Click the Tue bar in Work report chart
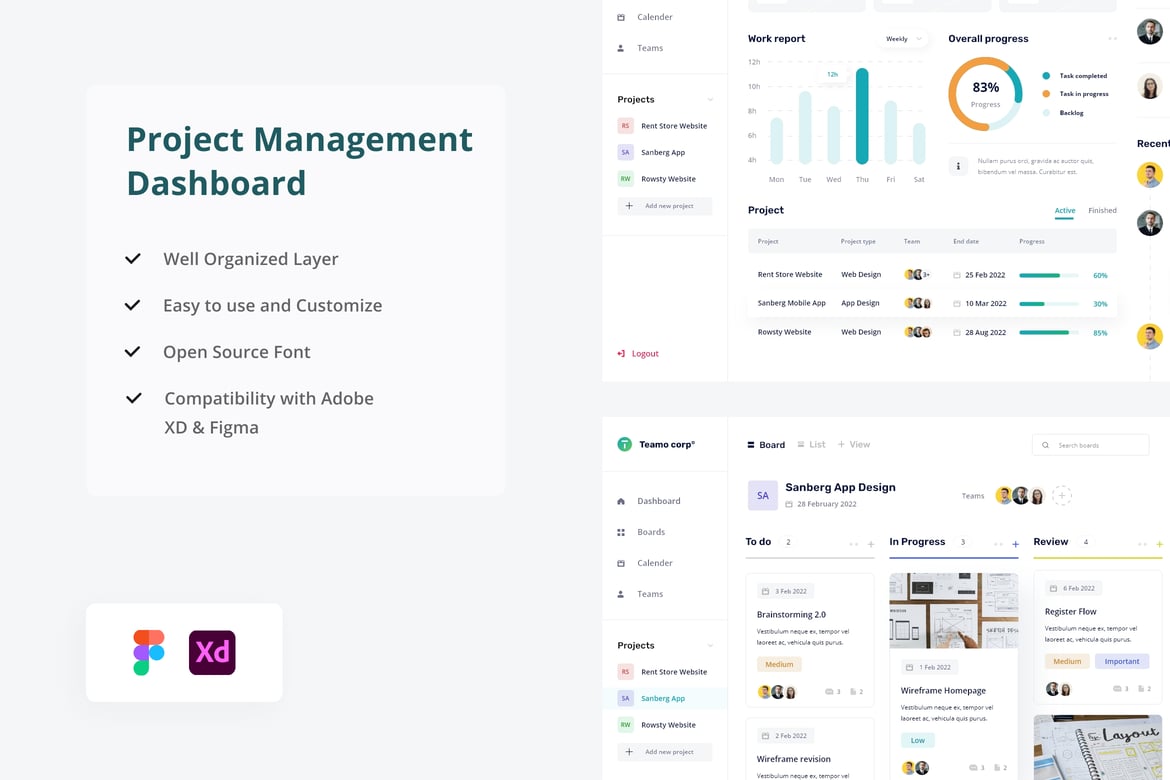1170x780 pixels. click(x=805, y=127)
